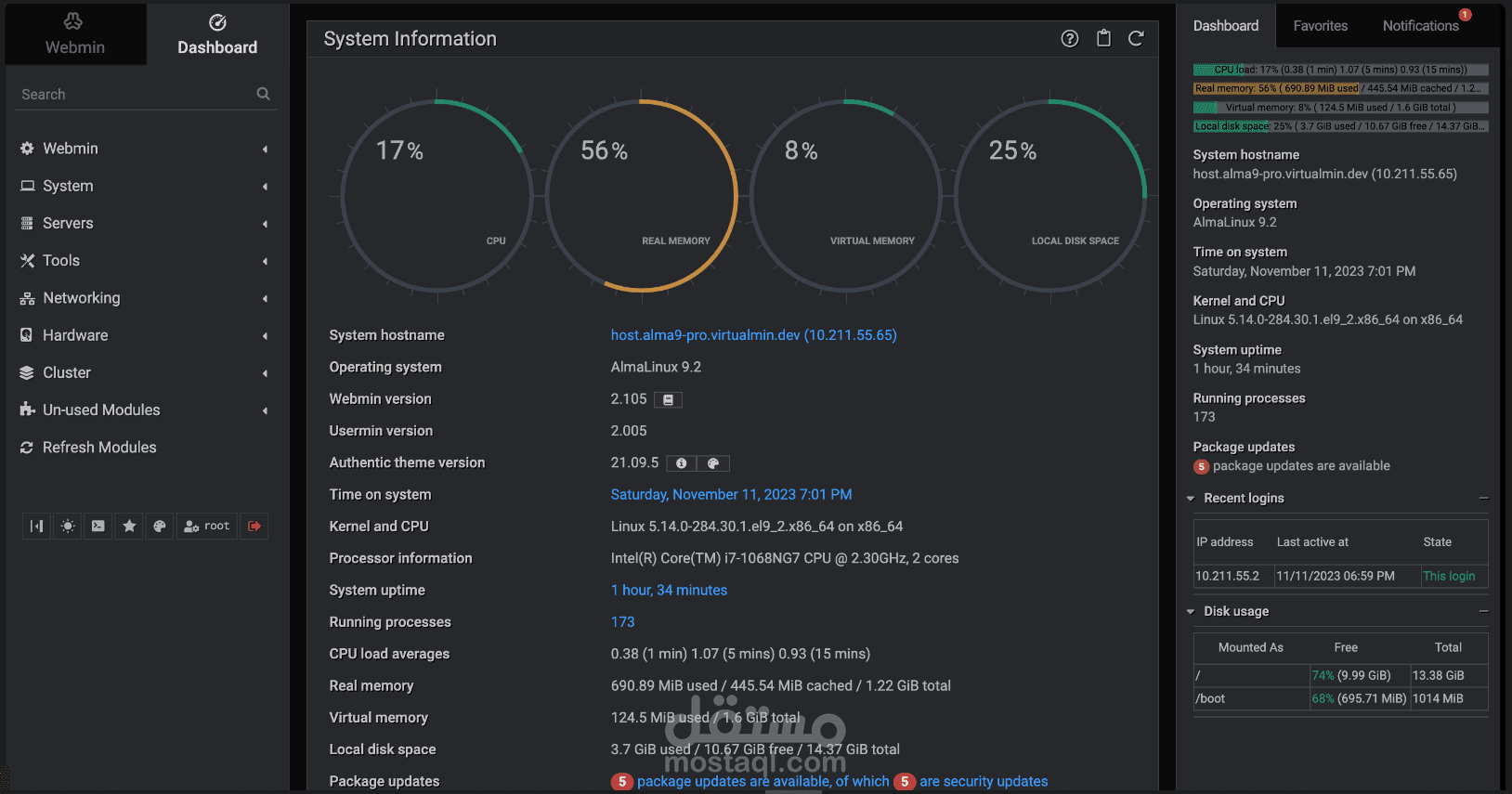Collapse the navigation sidebar with the bottom toolbar icon

36,526
